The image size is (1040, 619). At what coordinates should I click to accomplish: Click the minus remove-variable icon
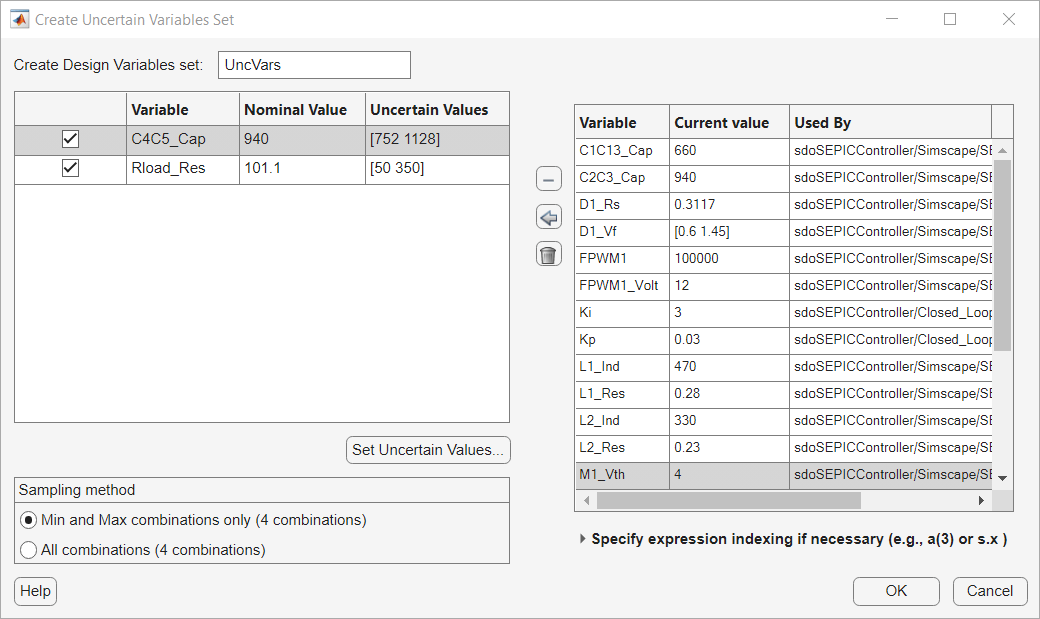click(549, 180)
